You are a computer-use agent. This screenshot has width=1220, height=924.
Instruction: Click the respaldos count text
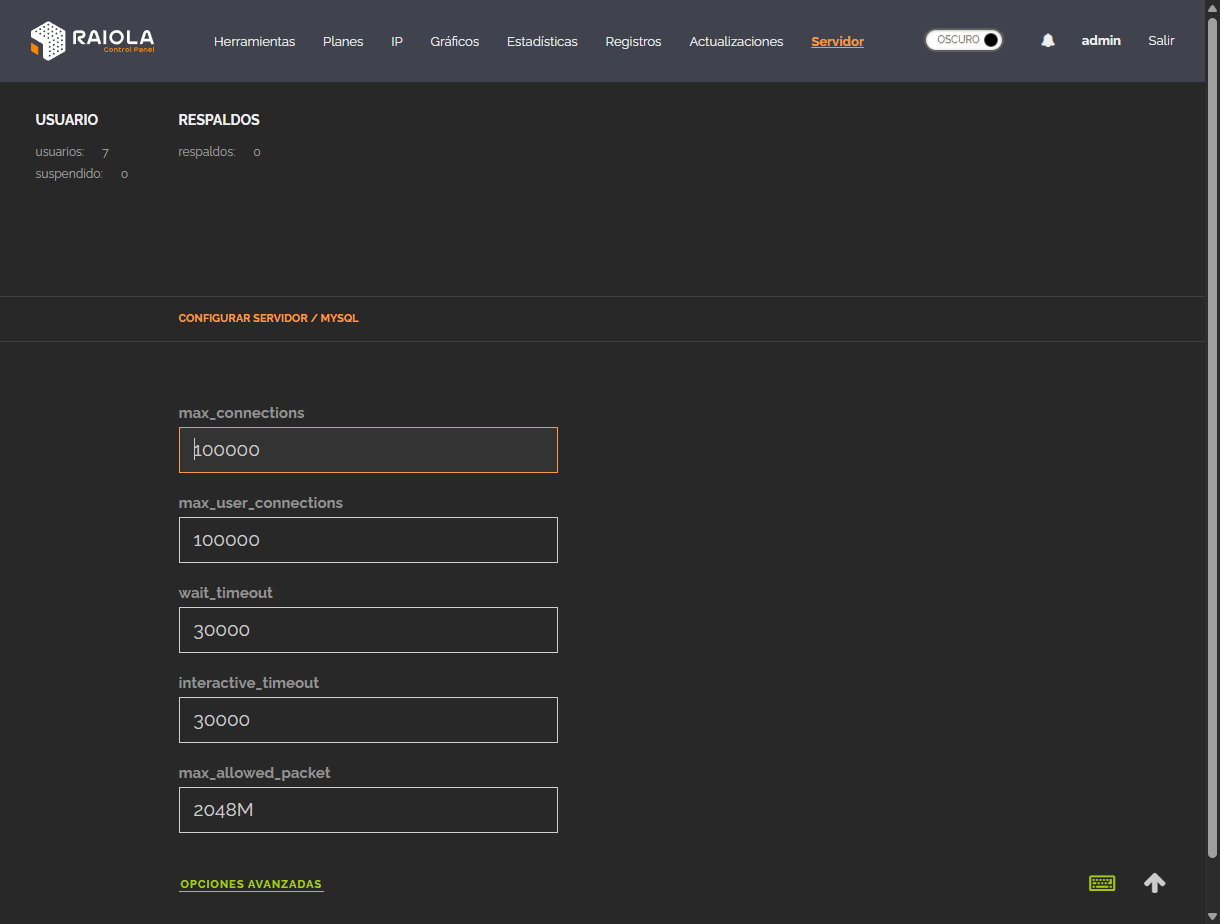(220, 152)
